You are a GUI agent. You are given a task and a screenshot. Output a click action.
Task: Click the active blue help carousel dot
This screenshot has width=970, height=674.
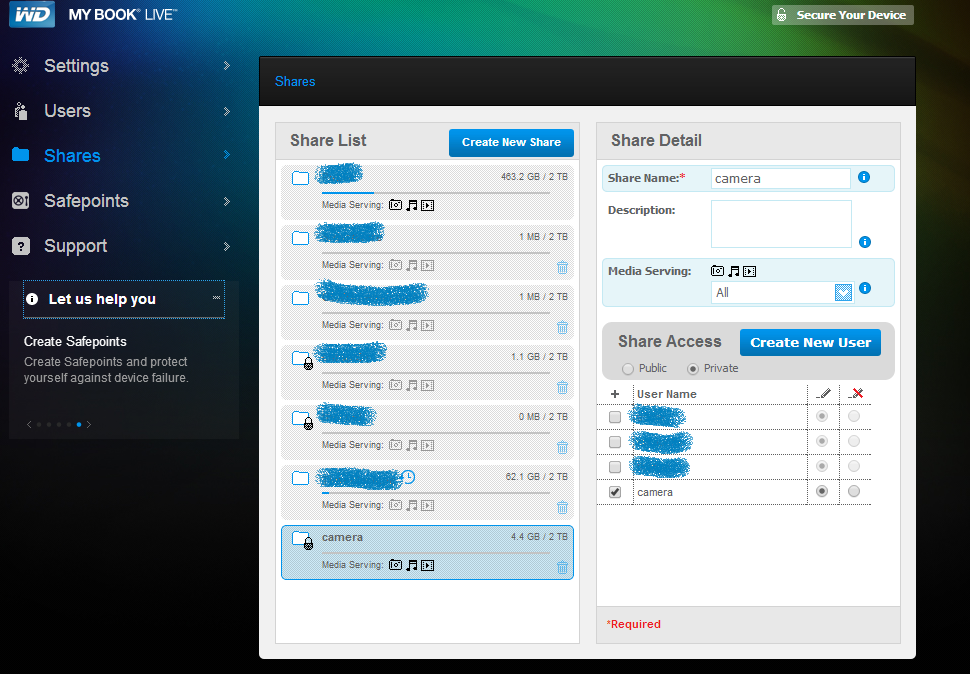coord(79,425)
